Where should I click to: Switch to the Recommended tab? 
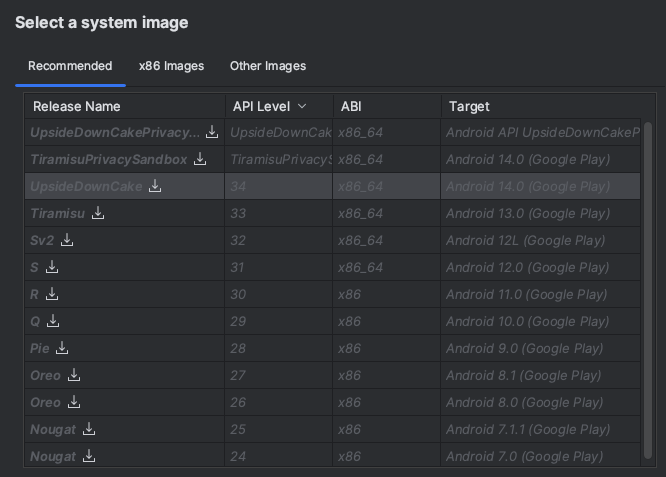70,66
